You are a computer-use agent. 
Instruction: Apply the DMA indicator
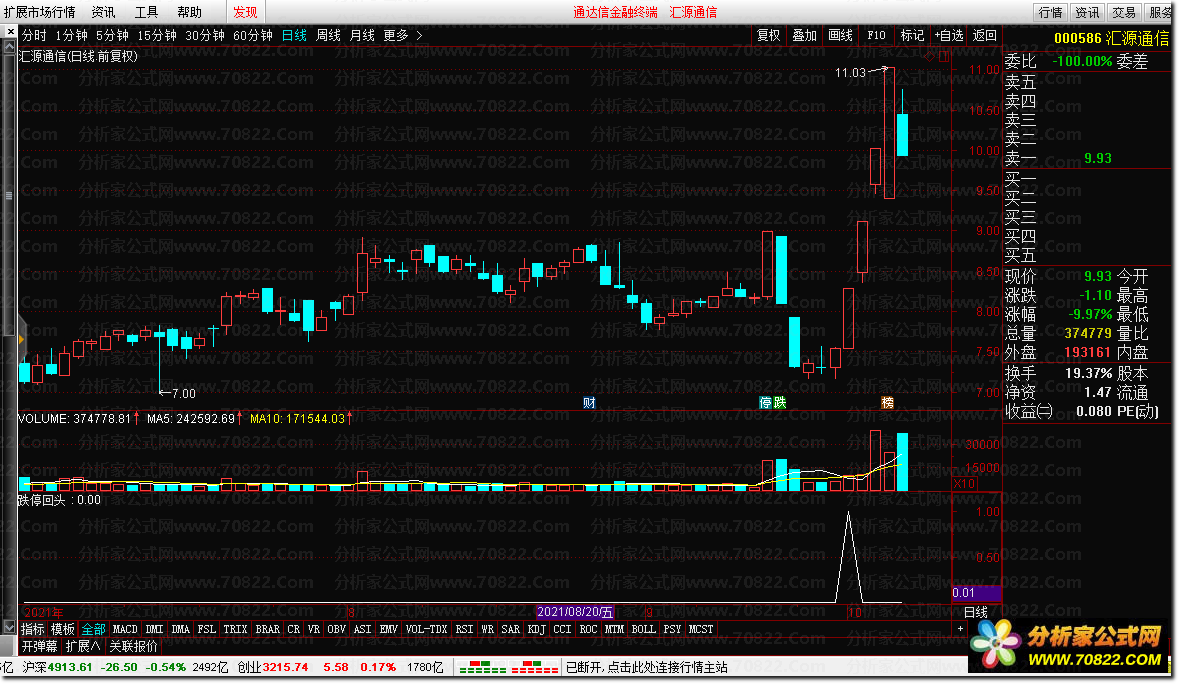point(181,629)
